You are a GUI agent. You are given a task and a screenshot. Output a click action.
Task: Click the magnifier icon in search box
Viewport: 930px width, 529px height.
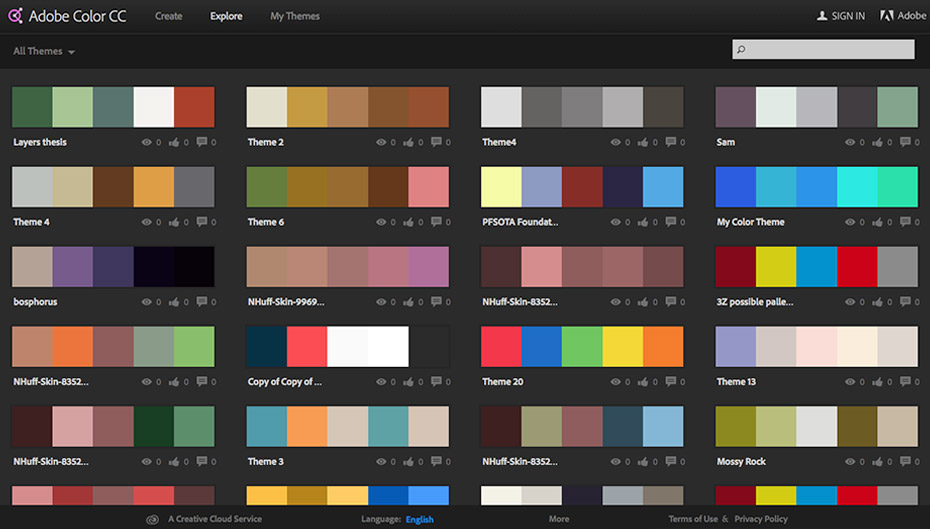(741, 49)
